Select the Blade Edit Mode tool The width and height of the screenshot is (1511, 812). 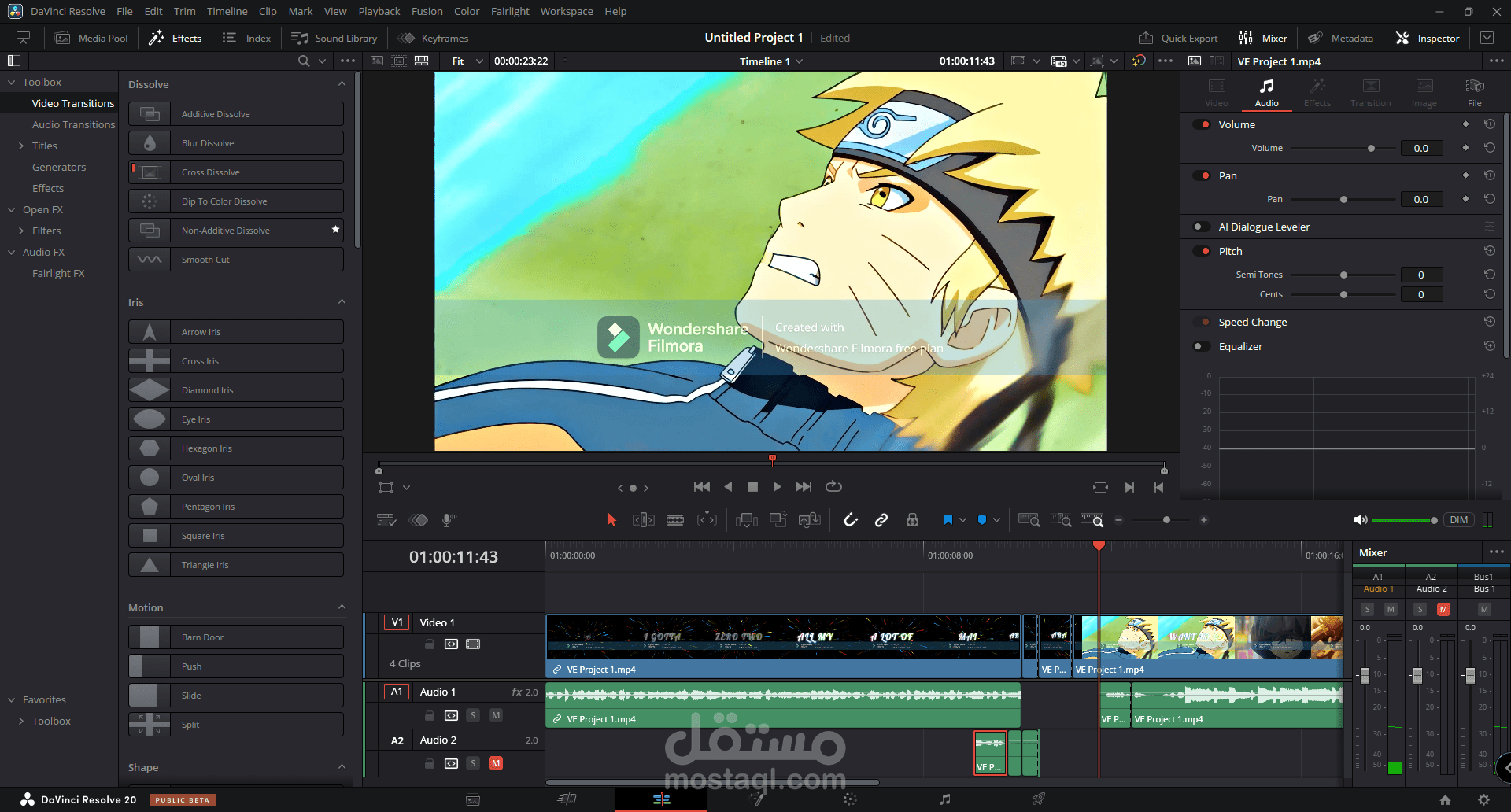675,520
